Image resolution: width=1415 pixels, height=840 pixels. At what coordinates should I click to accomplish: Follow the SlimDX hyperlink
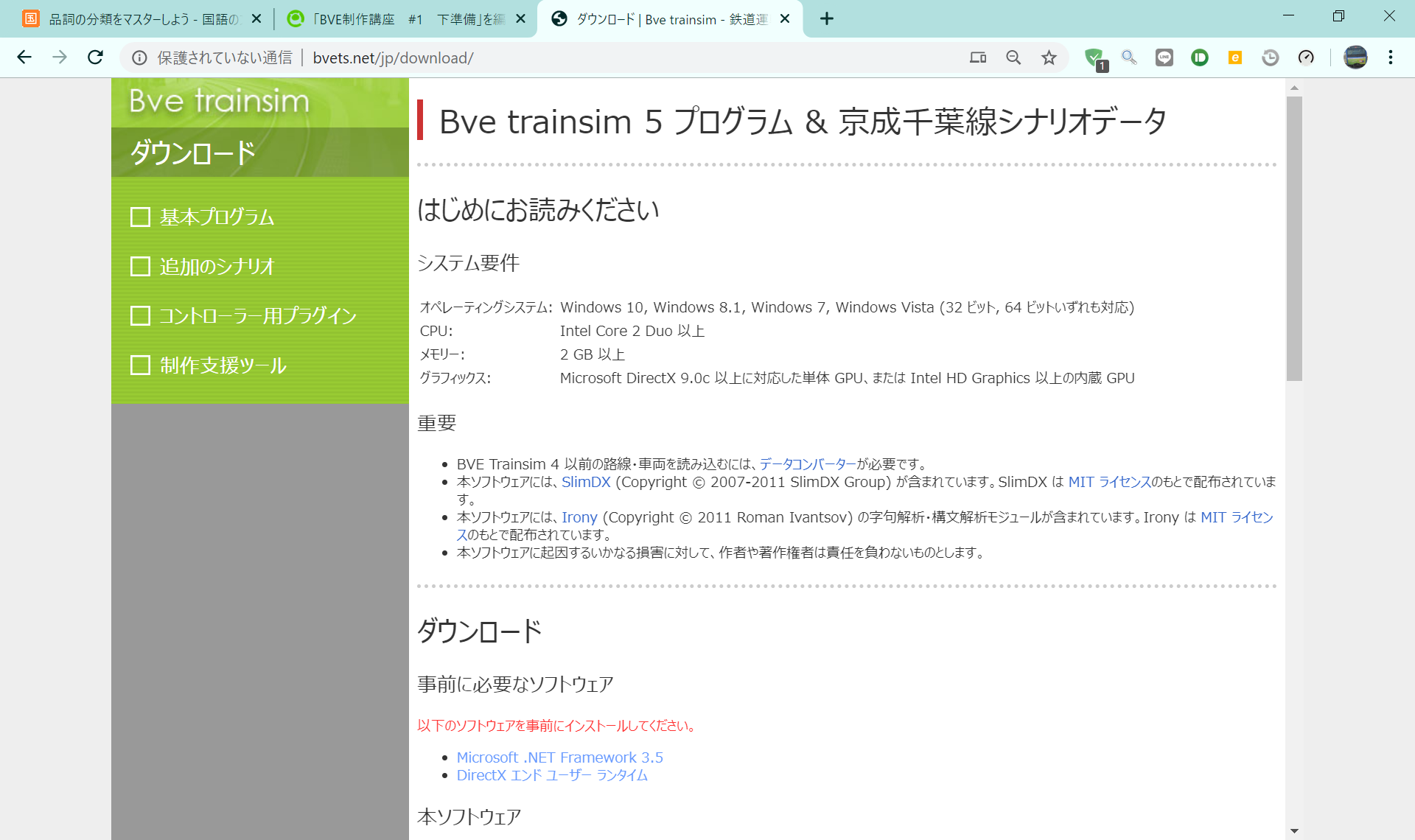pos(585,482)
